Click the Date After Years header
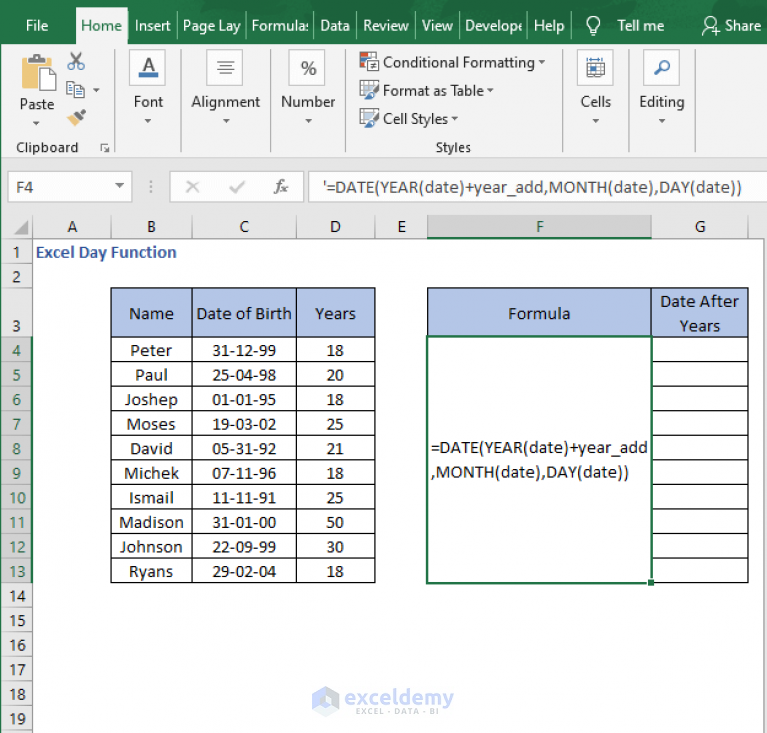This screenshot has height=733, width=767. [699, 313]
